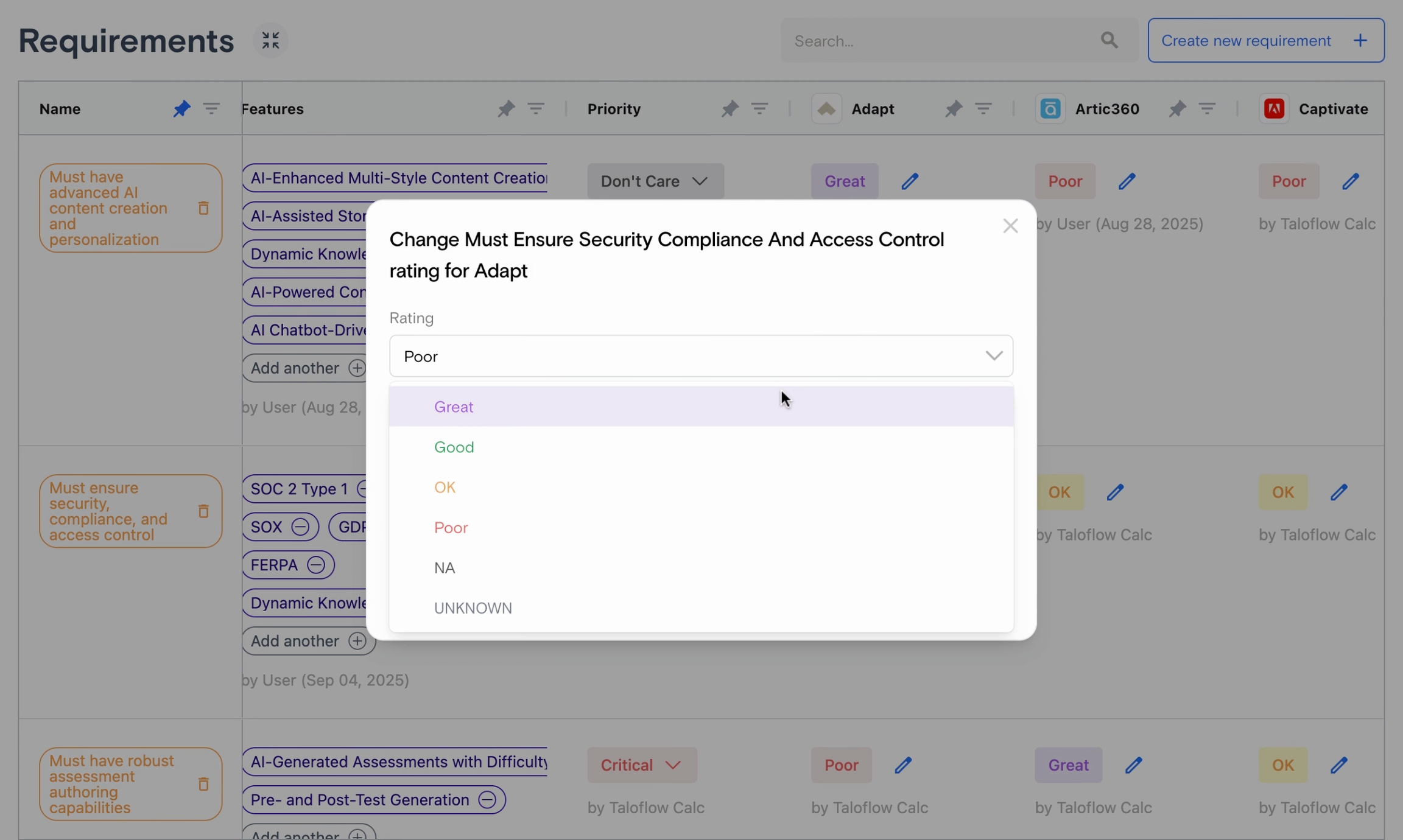Open filter icon for Artic360 column
Viewport: 1403px width, 840px height.
[x=1207, y=109]
